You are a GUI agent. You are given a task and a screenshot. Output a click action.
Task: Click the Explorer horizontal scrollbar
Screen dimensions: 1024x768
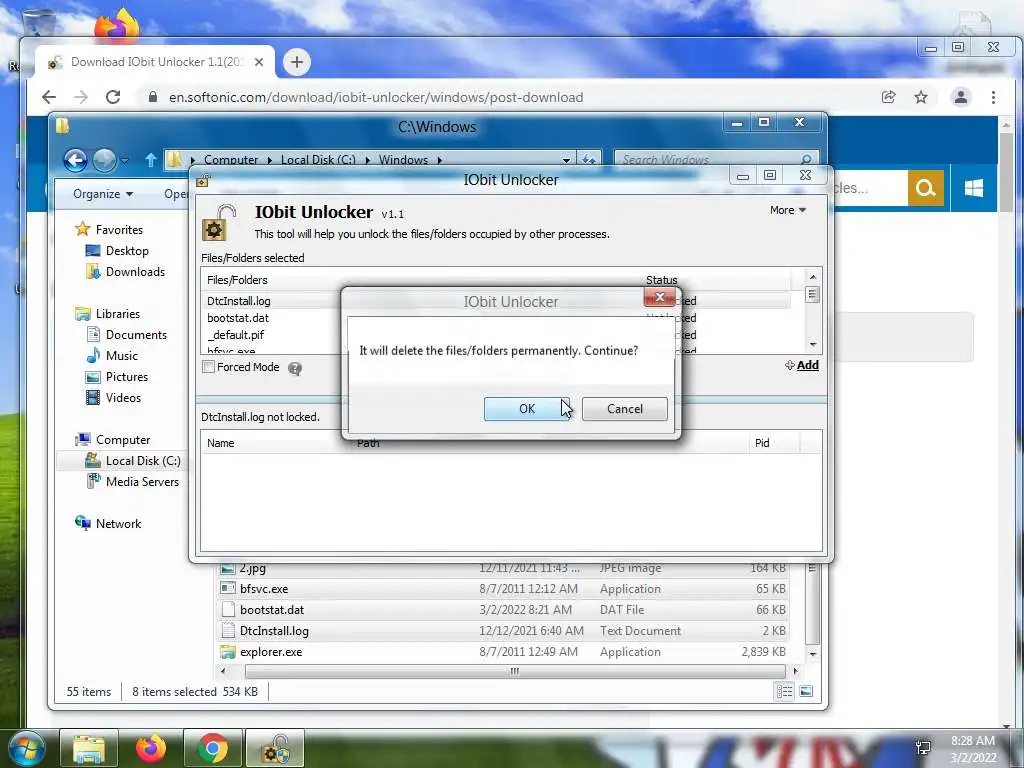tap(515, 671)
